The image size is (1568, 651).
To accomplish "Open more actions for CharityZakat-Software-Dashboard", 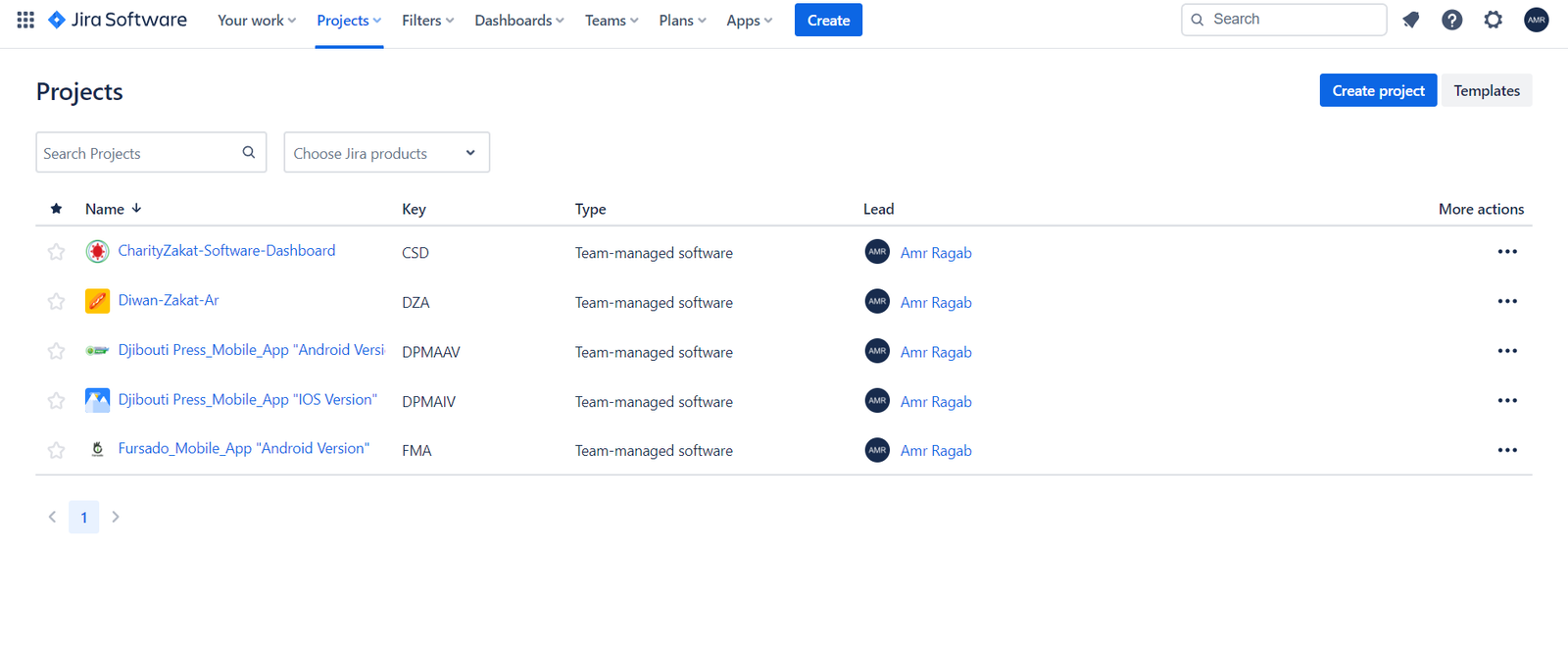I will (x=1506, y=252).
